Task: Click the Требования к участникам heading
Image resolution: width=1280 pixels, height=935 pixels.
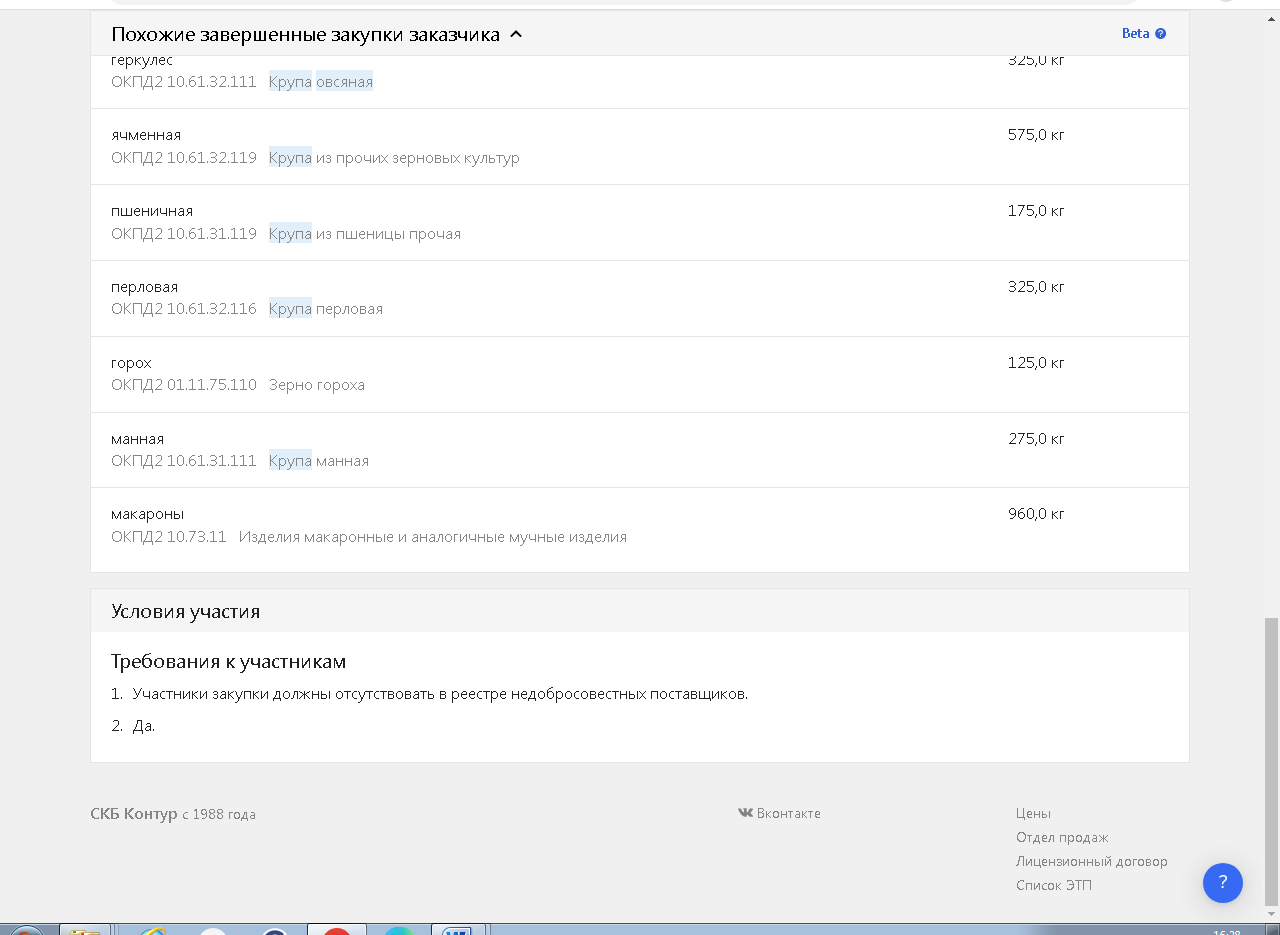Action: tap(228, 662)
